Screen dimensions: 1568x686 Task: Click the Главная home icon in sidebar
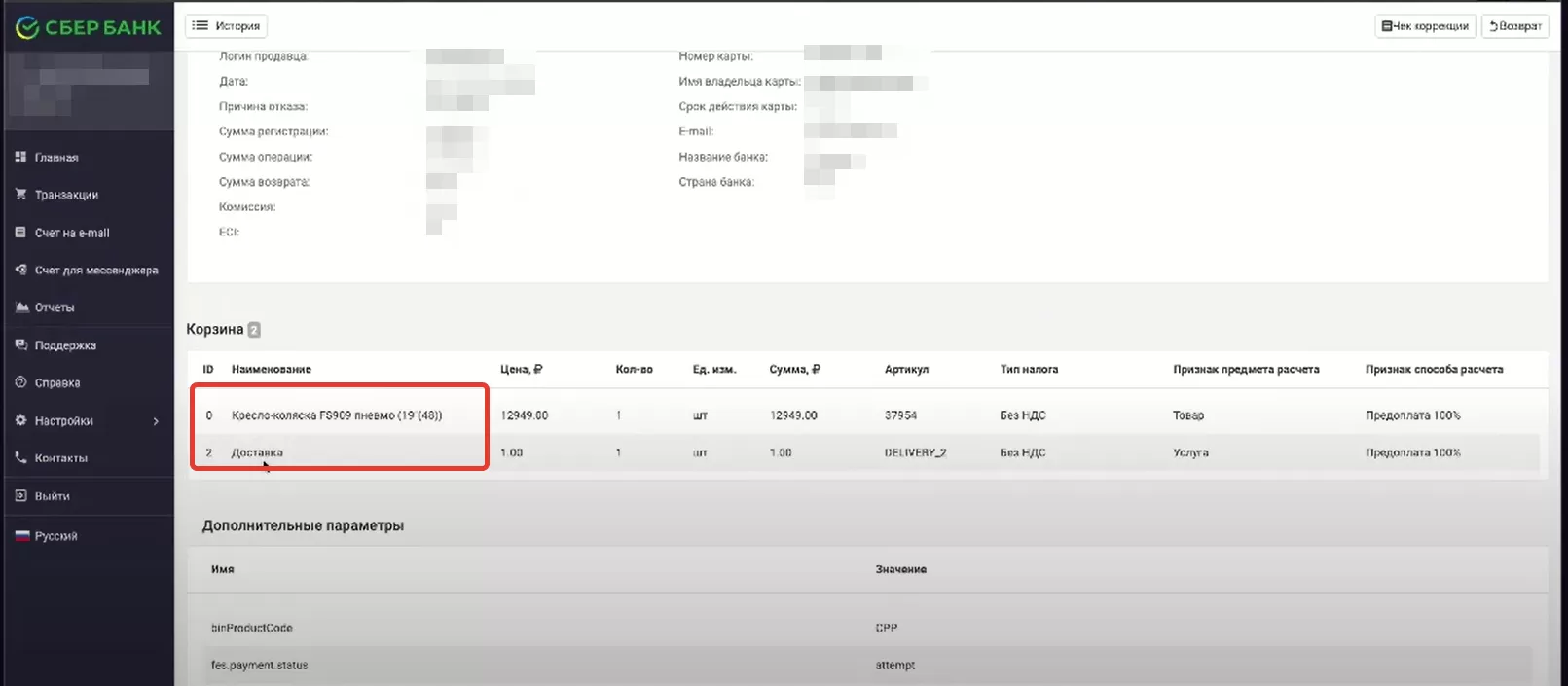click(20, 157)
